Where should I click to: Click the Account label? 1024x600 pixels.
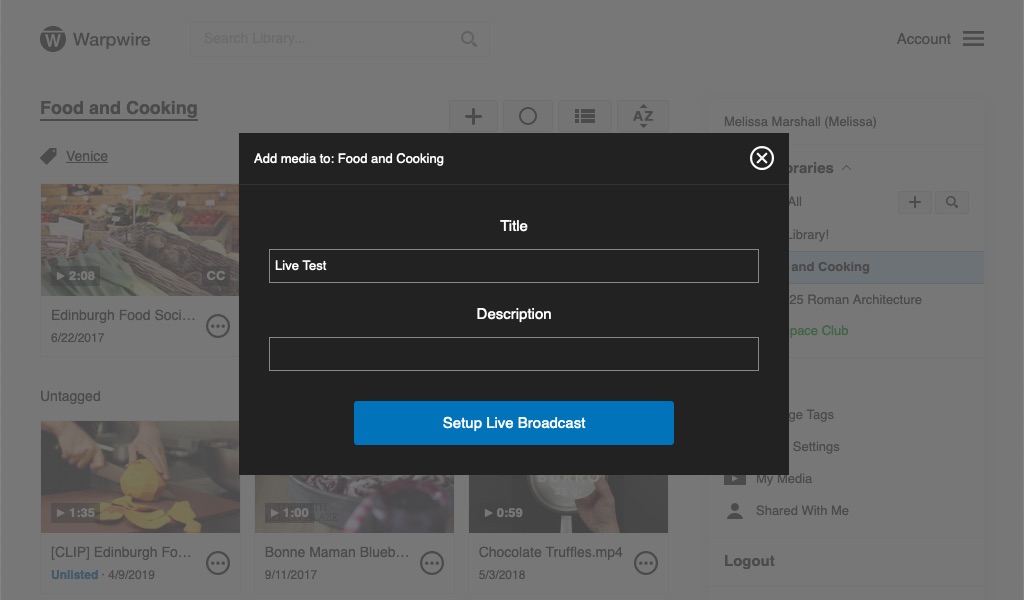[x=923, y=39]
